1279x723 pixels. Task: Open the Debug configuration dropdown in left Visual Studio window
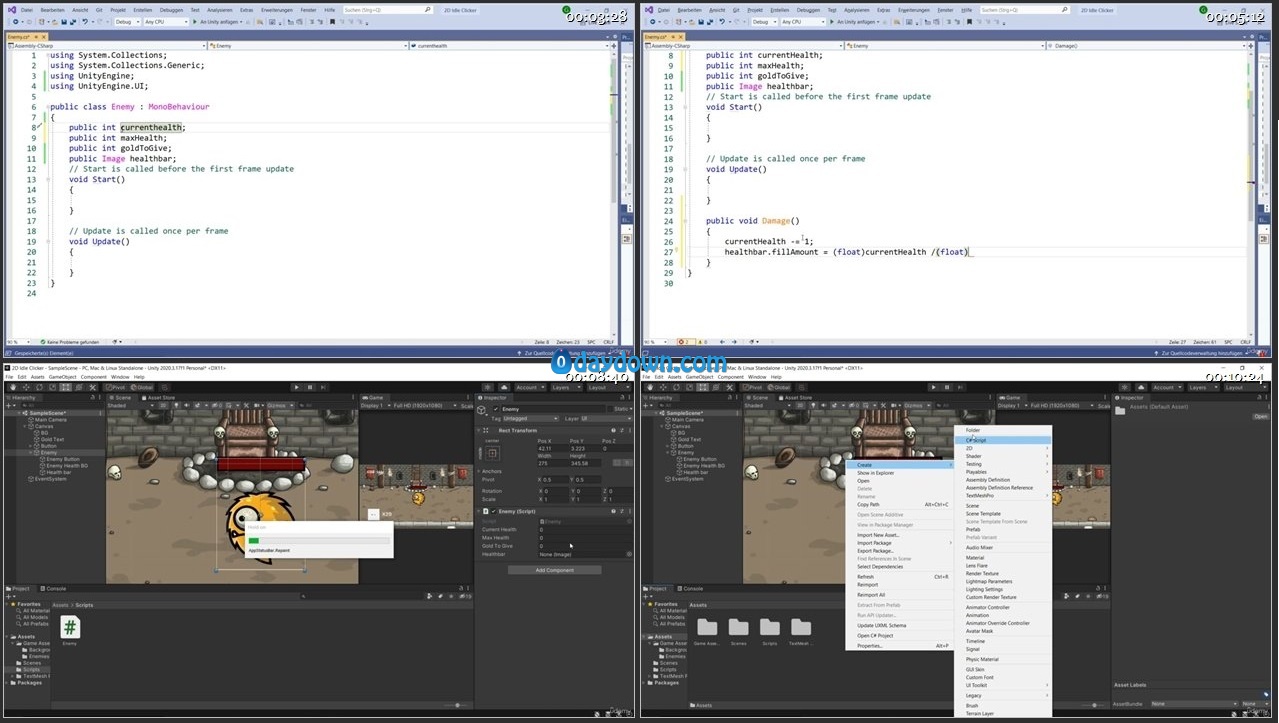127,21
